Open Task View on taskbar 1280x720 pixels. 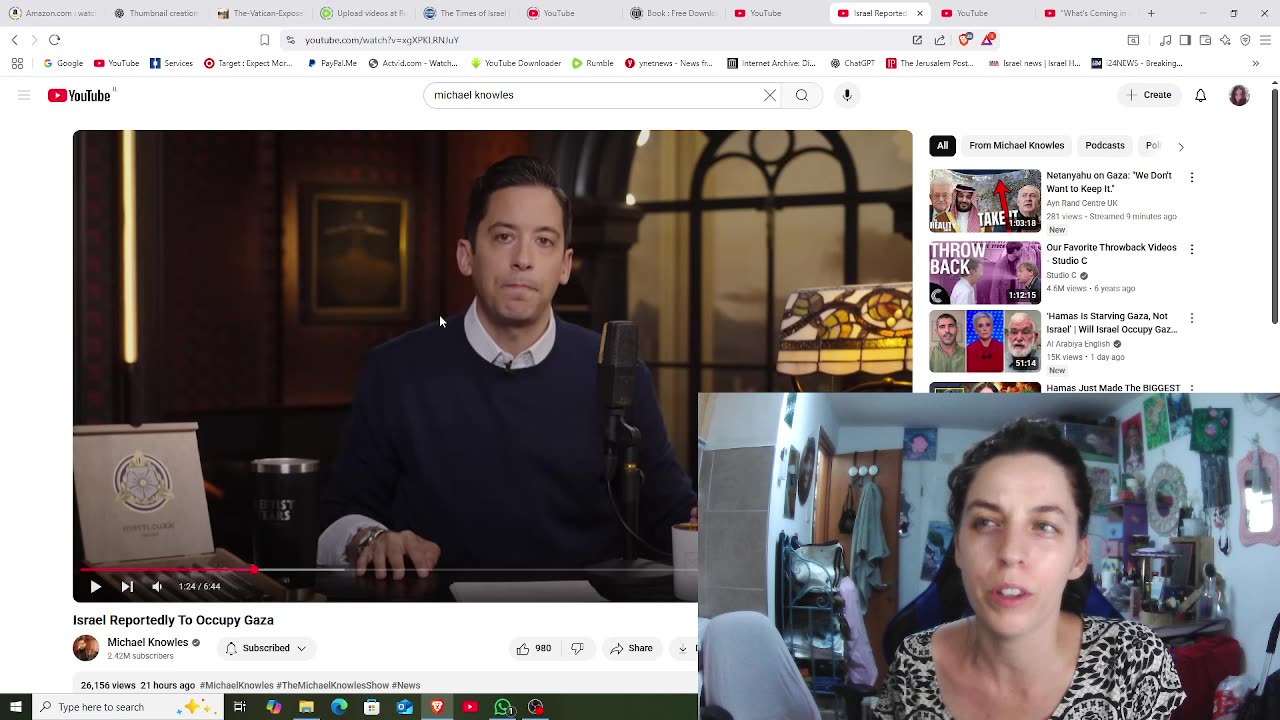click(240, 707)
